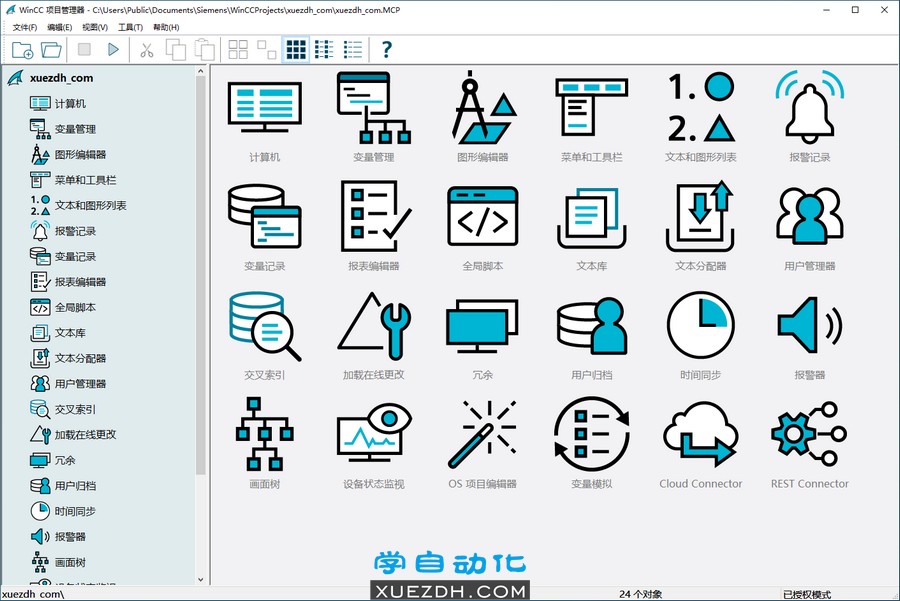Click the New project toolbar icon
The image size is (900, 601).
tap(22, 50)
